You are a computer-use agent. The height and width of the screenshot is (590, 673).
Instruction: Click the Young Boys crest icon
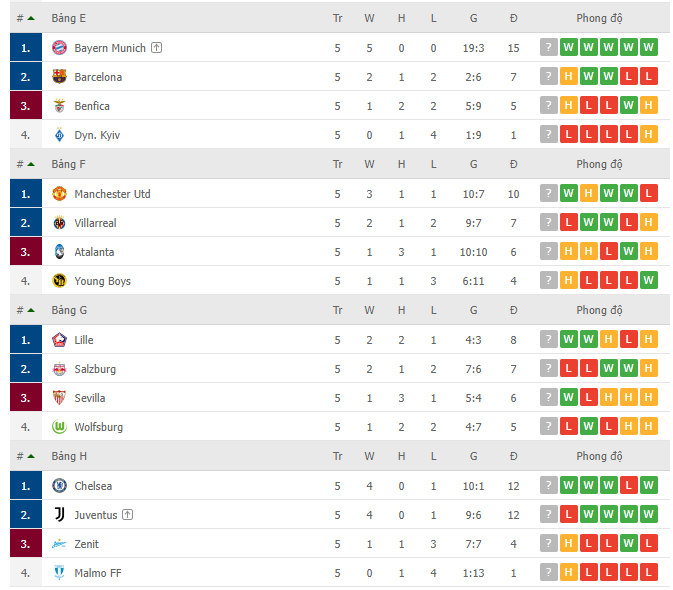point(59,281)
